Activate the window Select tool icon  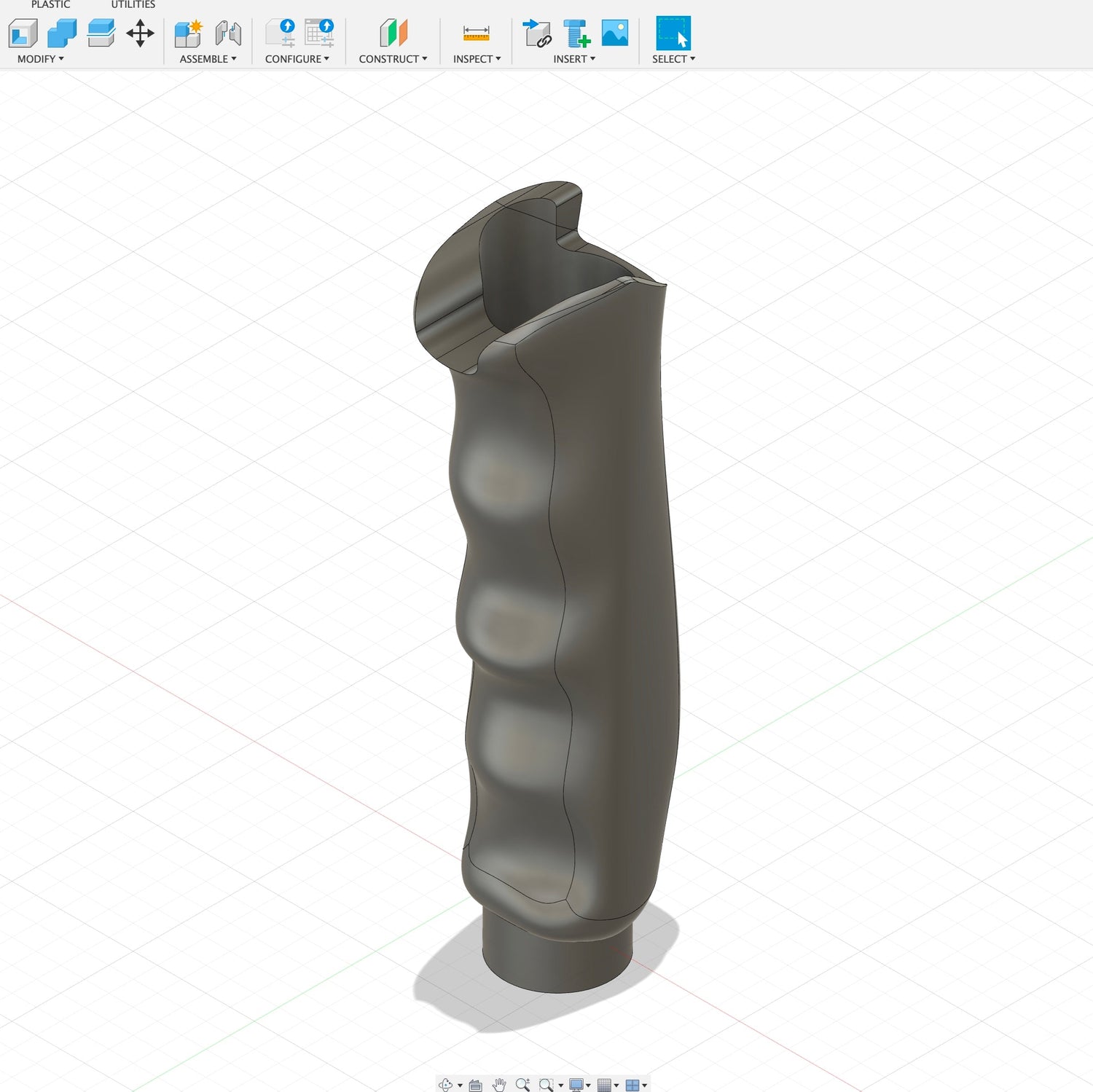click(673, 34)
